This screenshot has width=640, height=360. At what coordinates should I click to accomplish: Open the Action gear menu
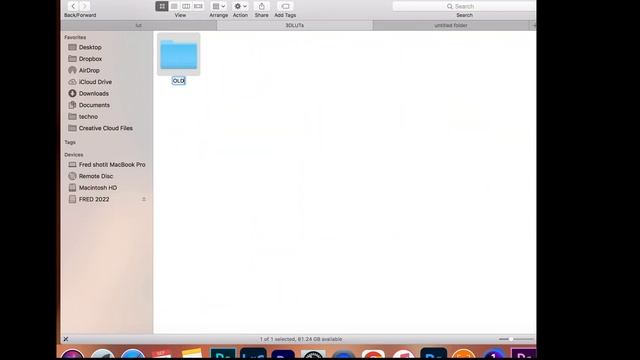coord(240,6)
